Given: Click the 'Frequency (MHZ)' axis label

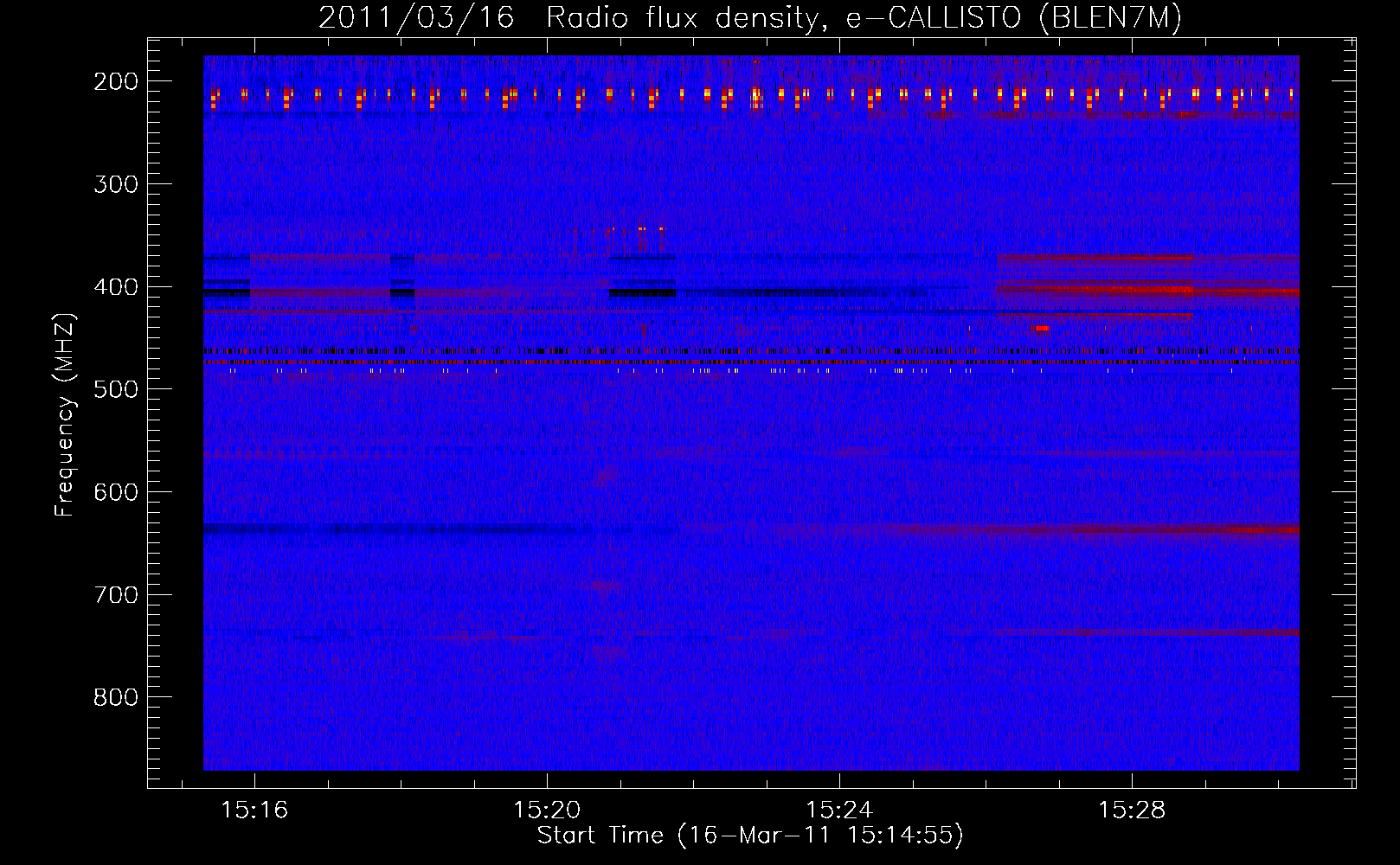Looking at the screenshot, I should (65, 414).
